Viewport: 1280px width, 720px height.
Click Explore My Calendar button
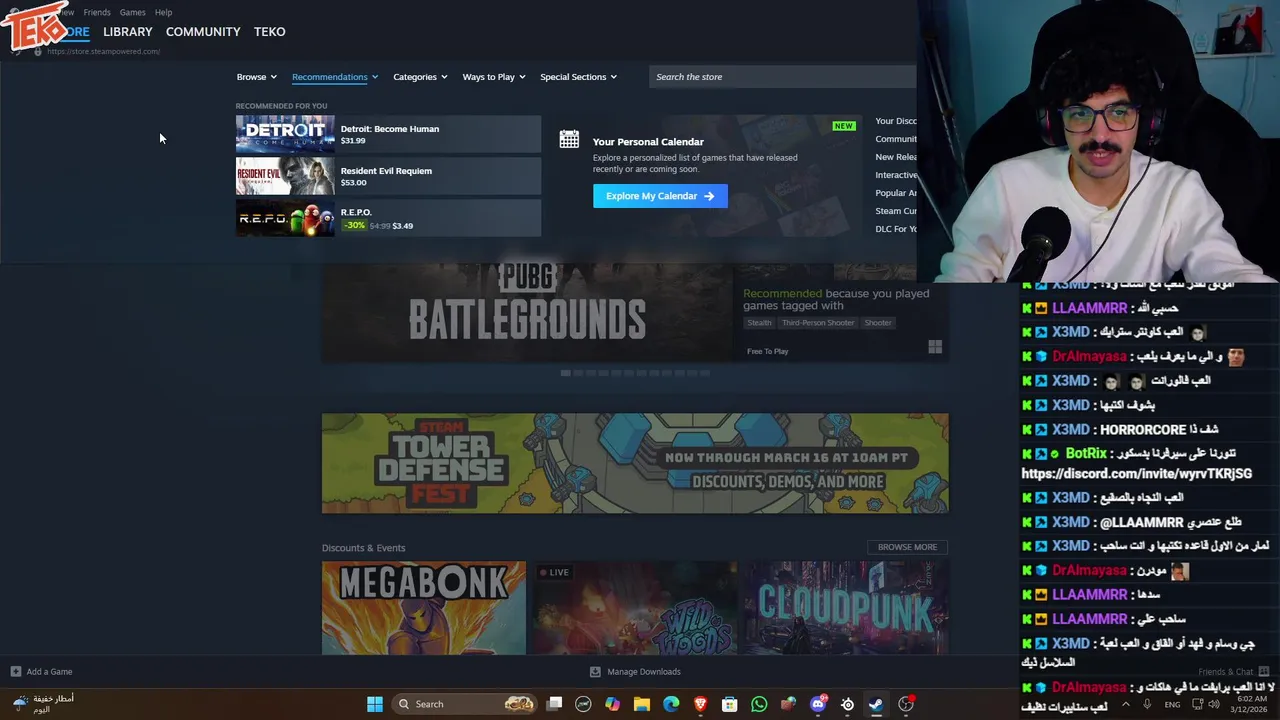660,196
